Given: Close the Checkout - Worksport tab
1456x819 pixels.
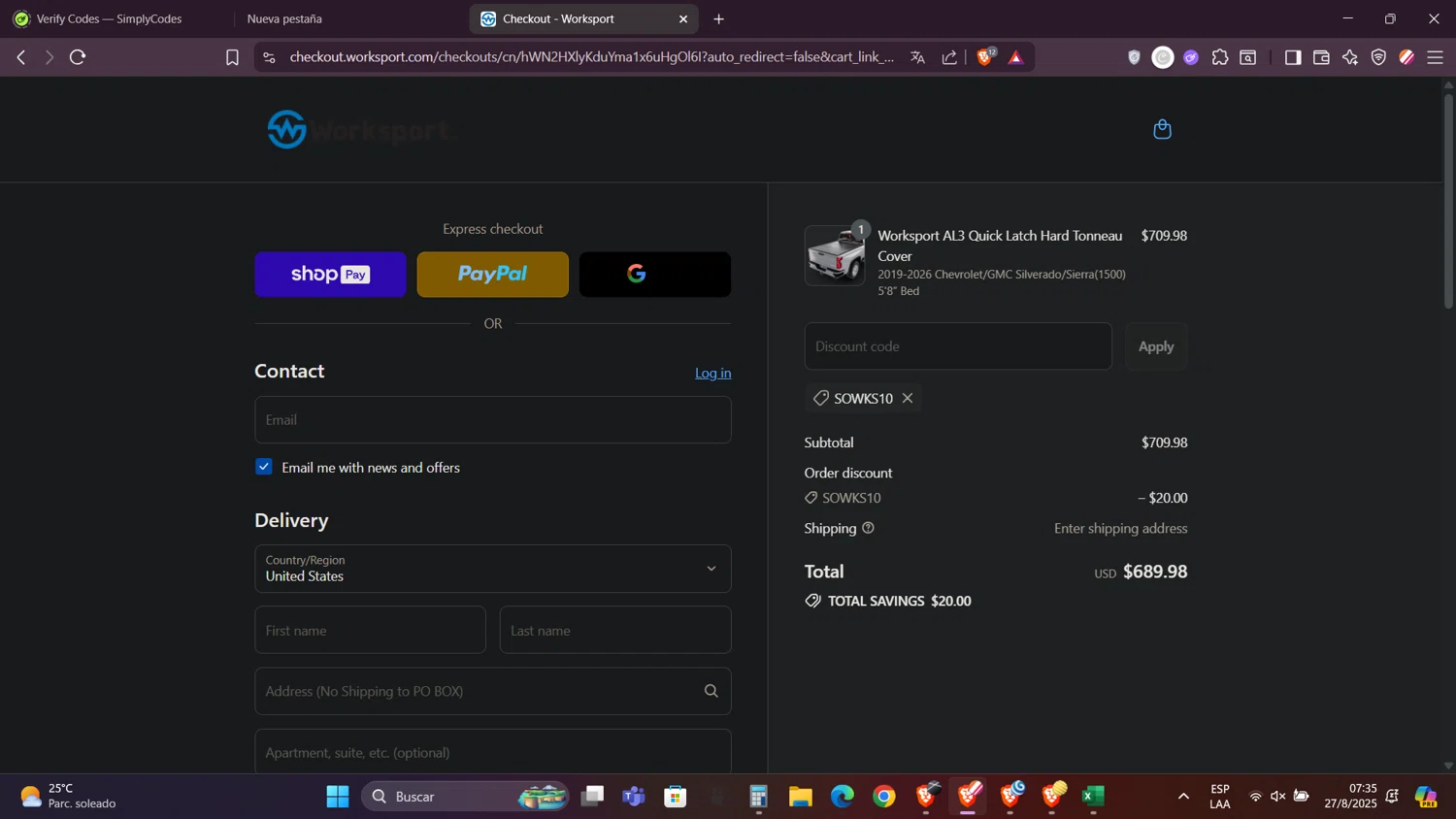Looking at the screenshot, I should pos(683,18).
